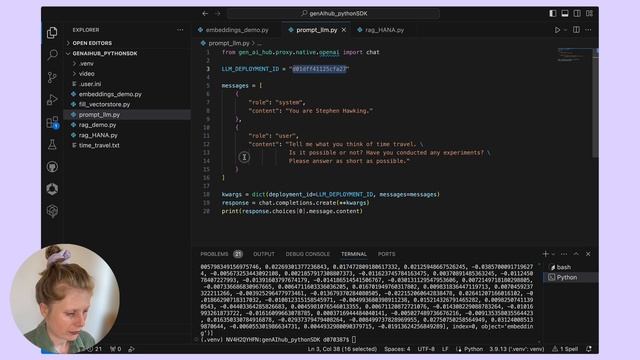Open the Run and Debug view
The image size is (640, 360).
[x=52, y=99]
